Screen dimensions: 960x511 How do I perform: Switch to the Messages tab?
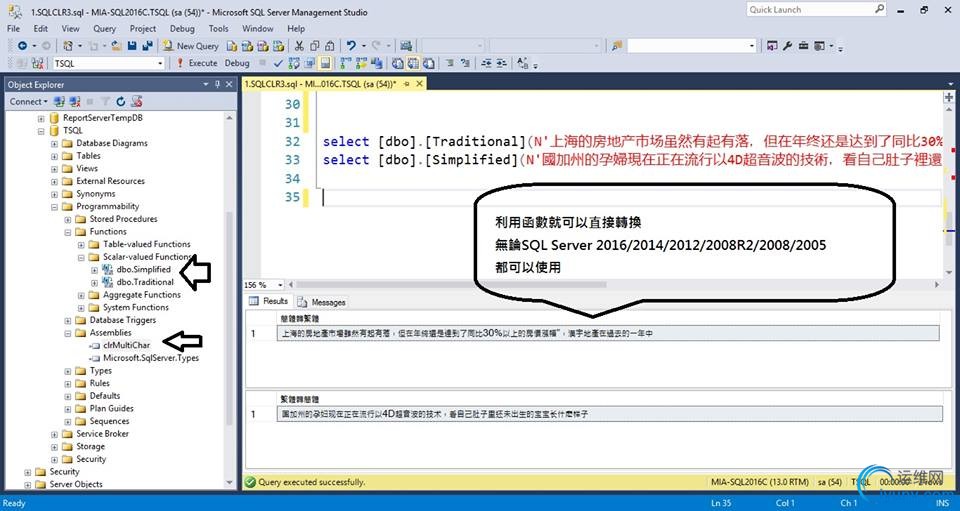[x=323, y=302]
